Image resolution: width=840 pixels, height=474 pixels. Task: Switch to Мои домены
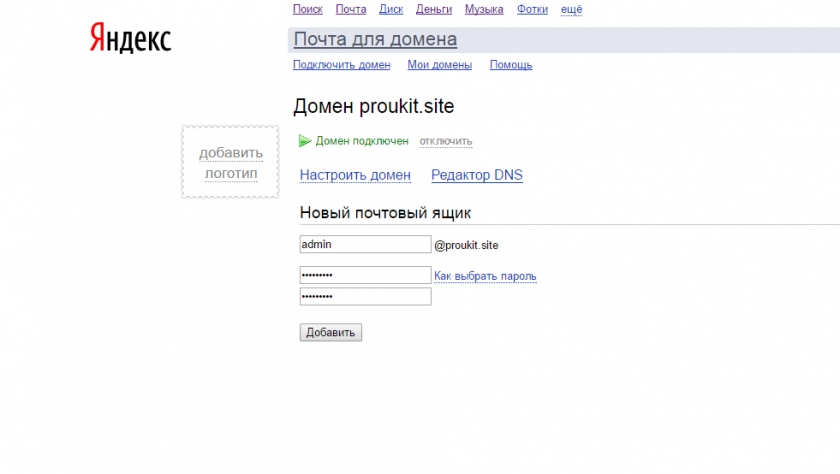tap(439, 65)
